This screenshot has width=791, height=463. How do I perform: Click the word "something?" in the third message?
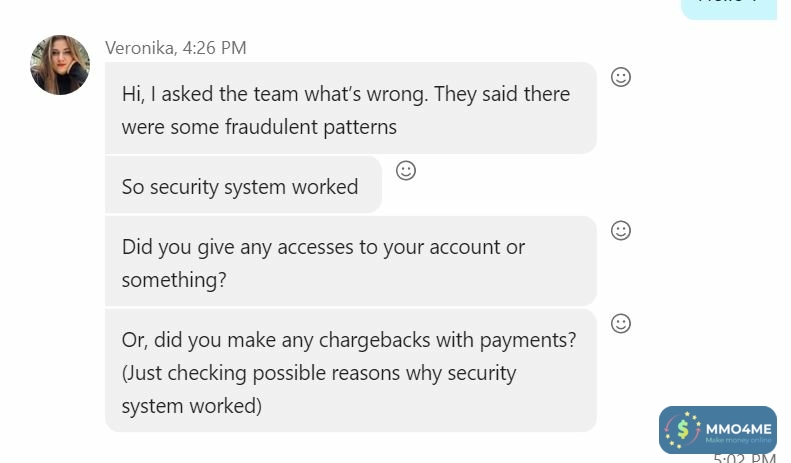pos(173,280)
